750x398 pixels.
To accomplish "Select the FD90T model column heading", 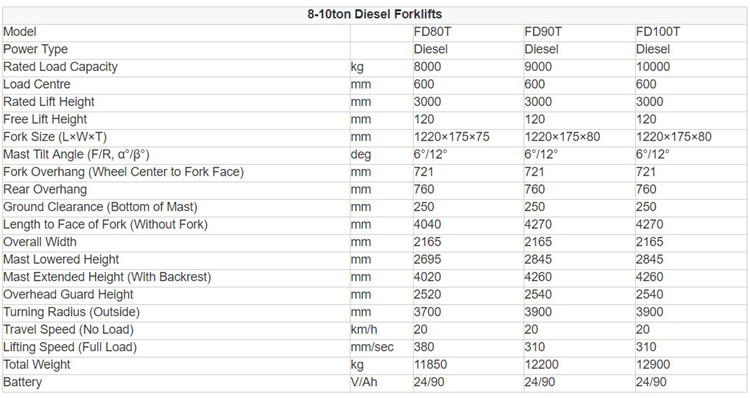I will pos(543,32).
